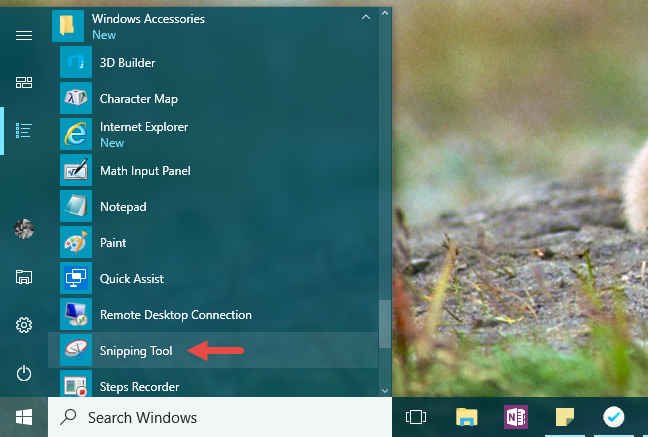Open Settings gear in Start sidebar

point(24,325)
